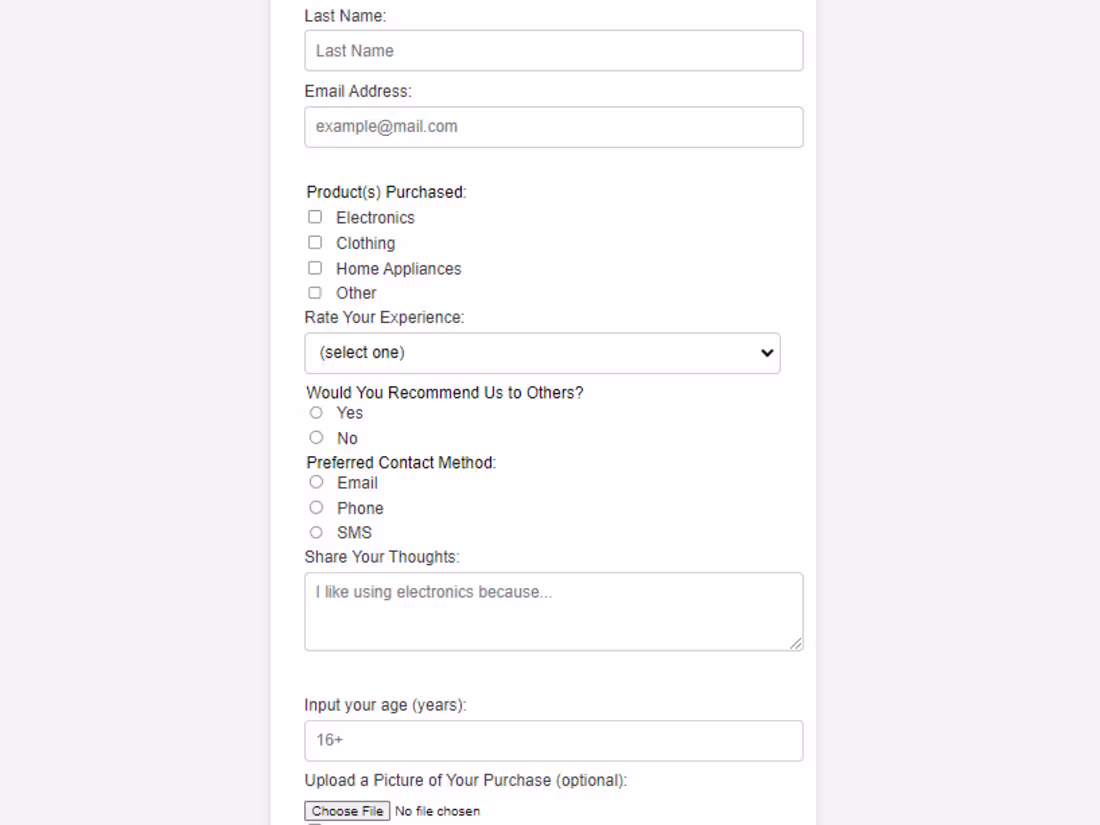Viewport: 1100px width, 825px height.
Task: Click the dropdown chevron for experience rating
Action: (766, 353)
